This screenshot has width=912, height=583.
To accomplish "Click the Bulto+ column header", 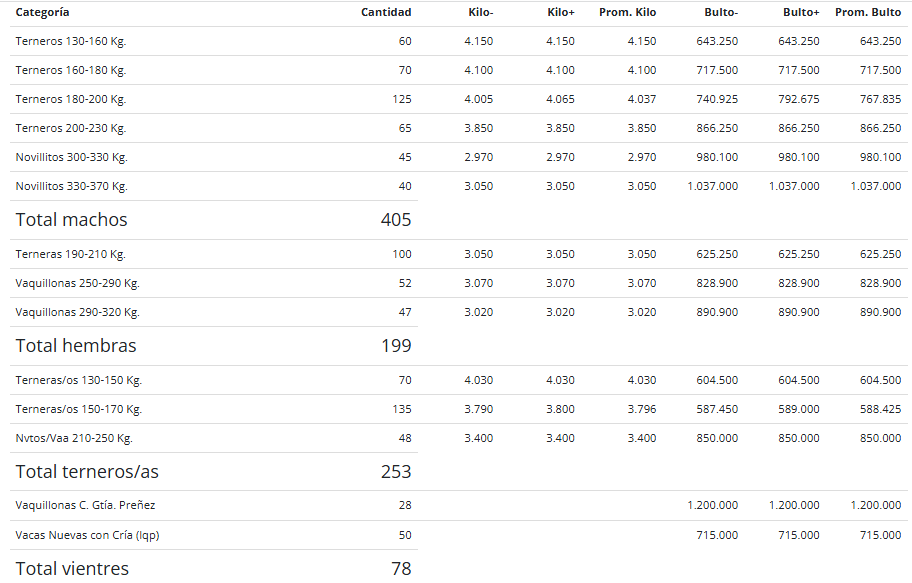I will (x=800, y=12).
